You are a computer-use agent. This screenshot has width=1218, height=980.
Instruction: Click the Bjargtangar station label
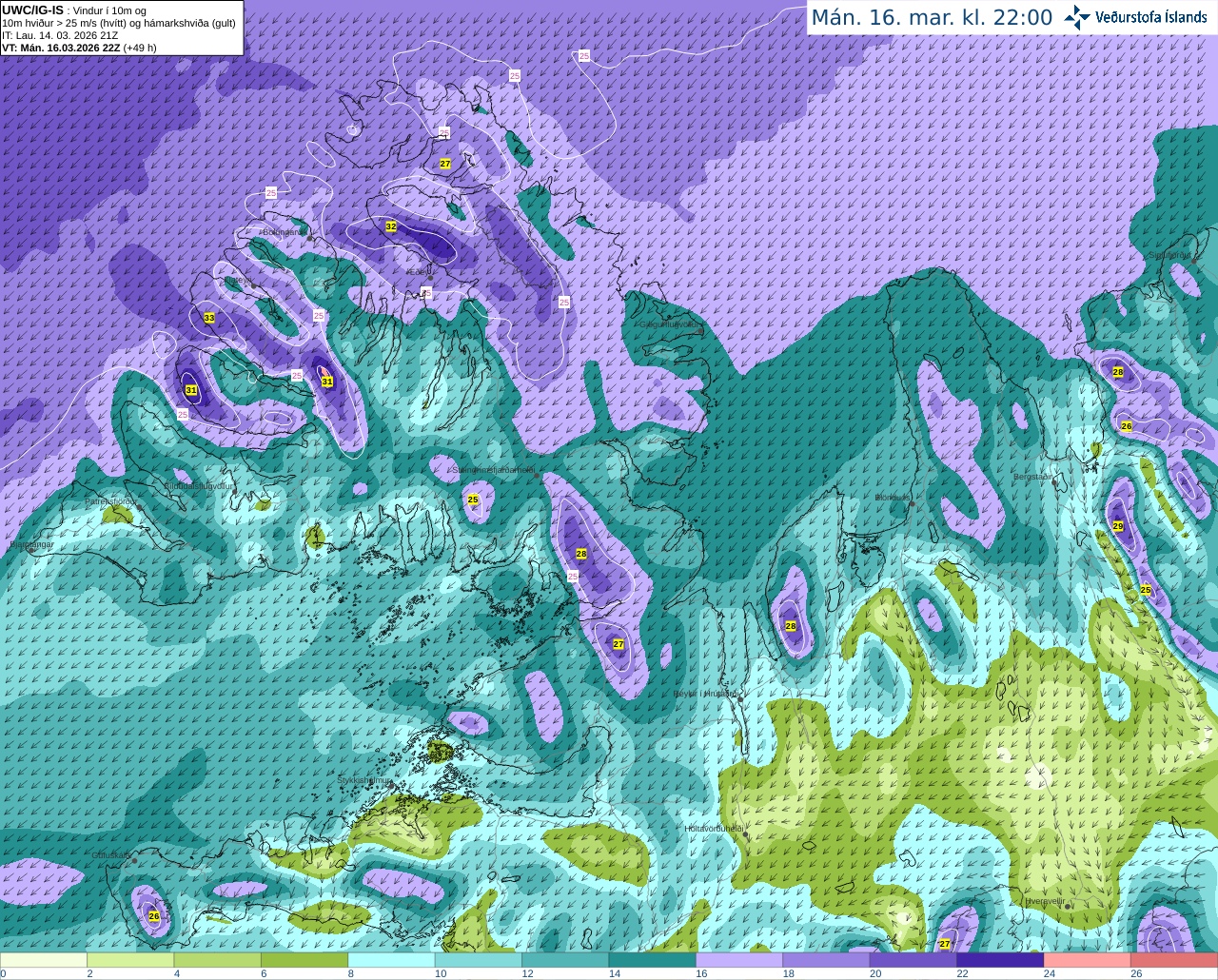(32, 544)
